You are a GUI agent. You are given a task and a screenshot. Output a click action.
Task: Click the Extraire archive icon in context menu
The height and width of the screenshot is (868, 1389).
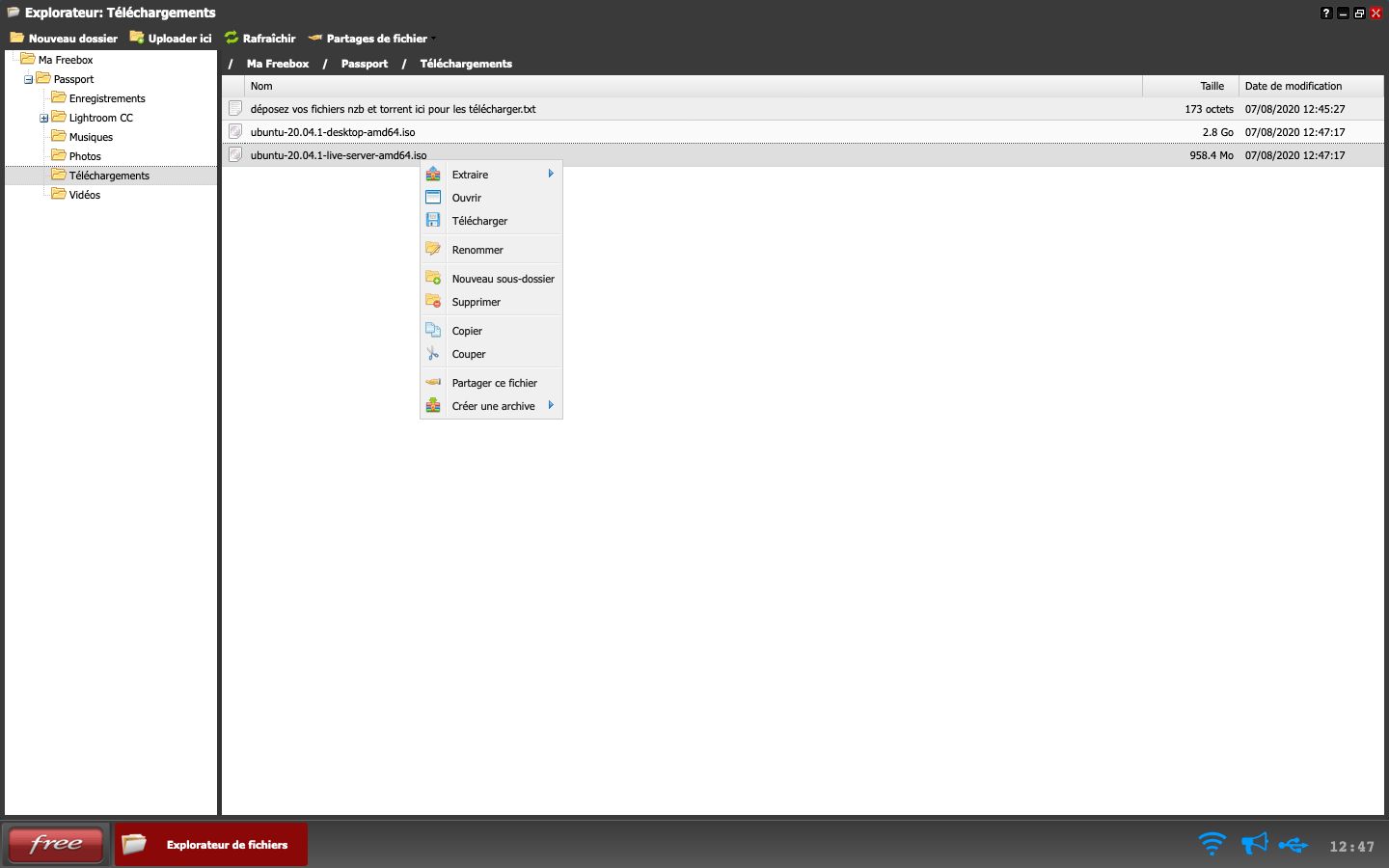(x=433, y=174)
